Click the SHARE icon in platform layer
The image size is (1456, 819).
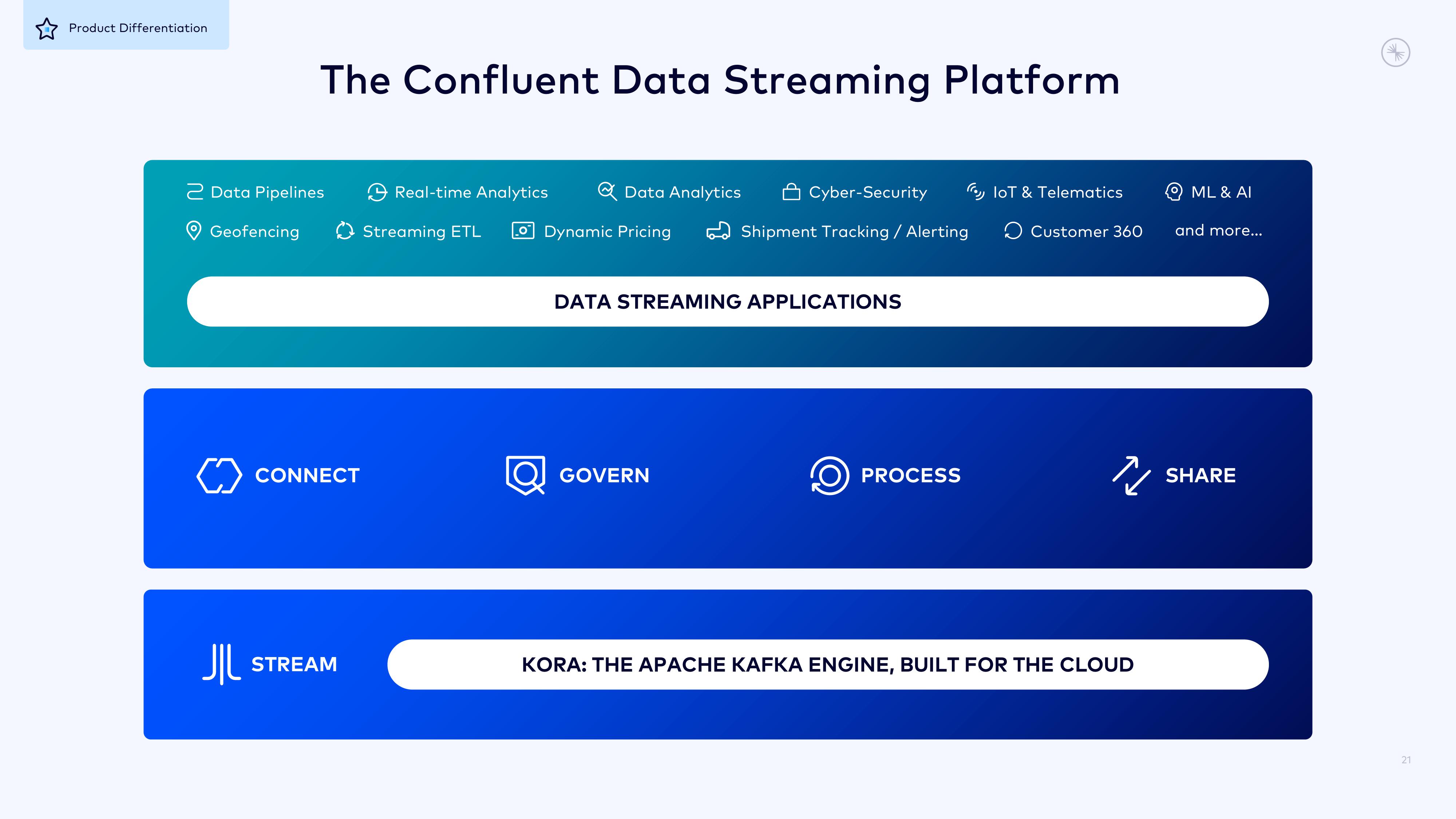1130,475
